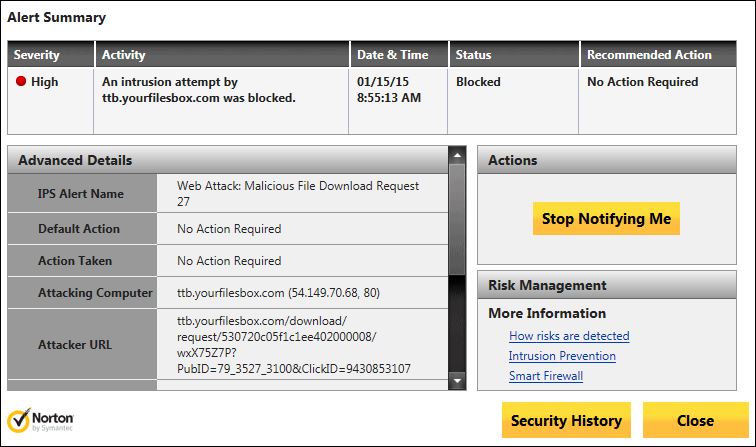Click the Advanced Details panel header
Screen dimensions: 756x447
tap(228, 160)
